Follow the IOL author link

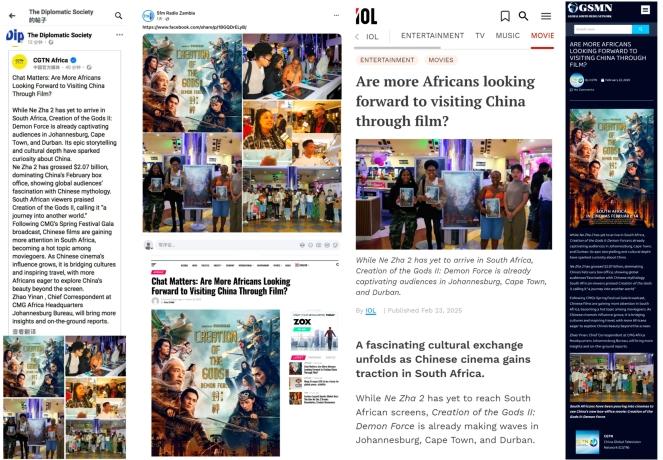(371, 310)
